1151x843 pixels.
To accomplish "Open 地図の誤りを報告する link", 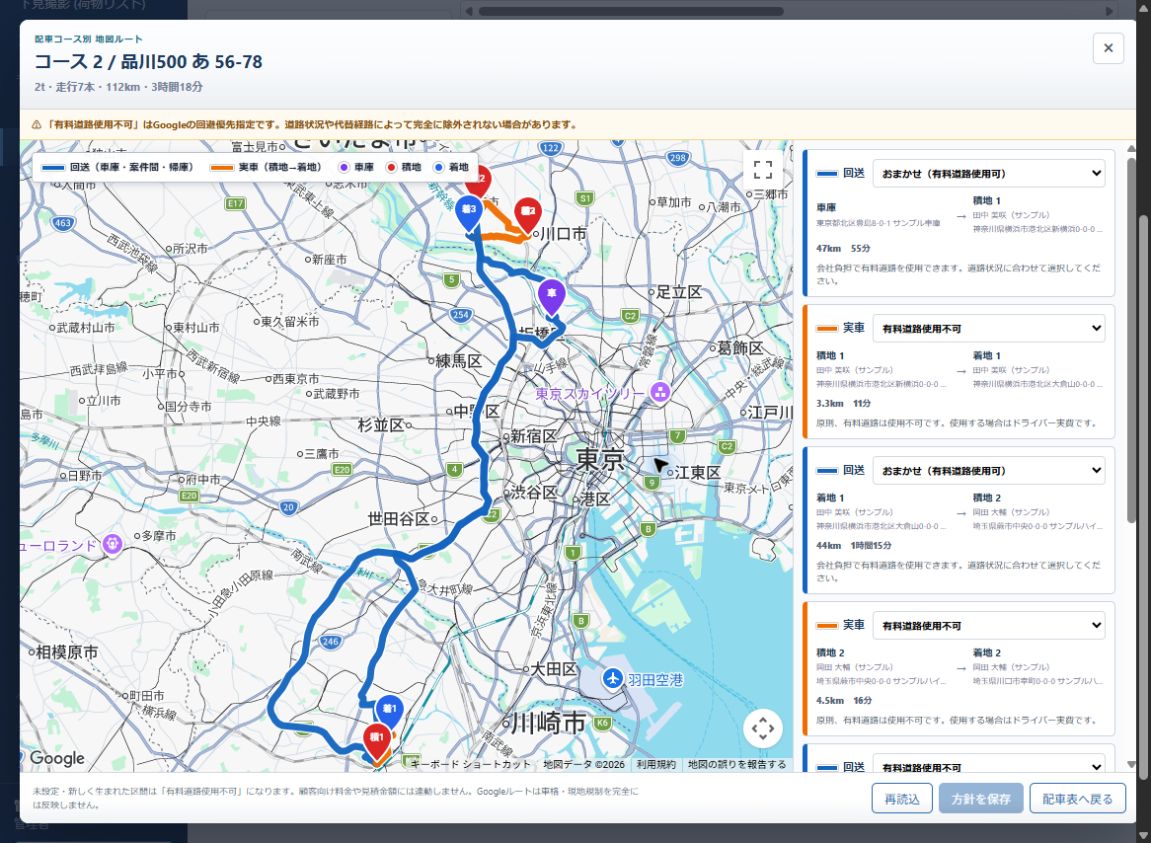I will pyautogui.click(x=737, y=764).
